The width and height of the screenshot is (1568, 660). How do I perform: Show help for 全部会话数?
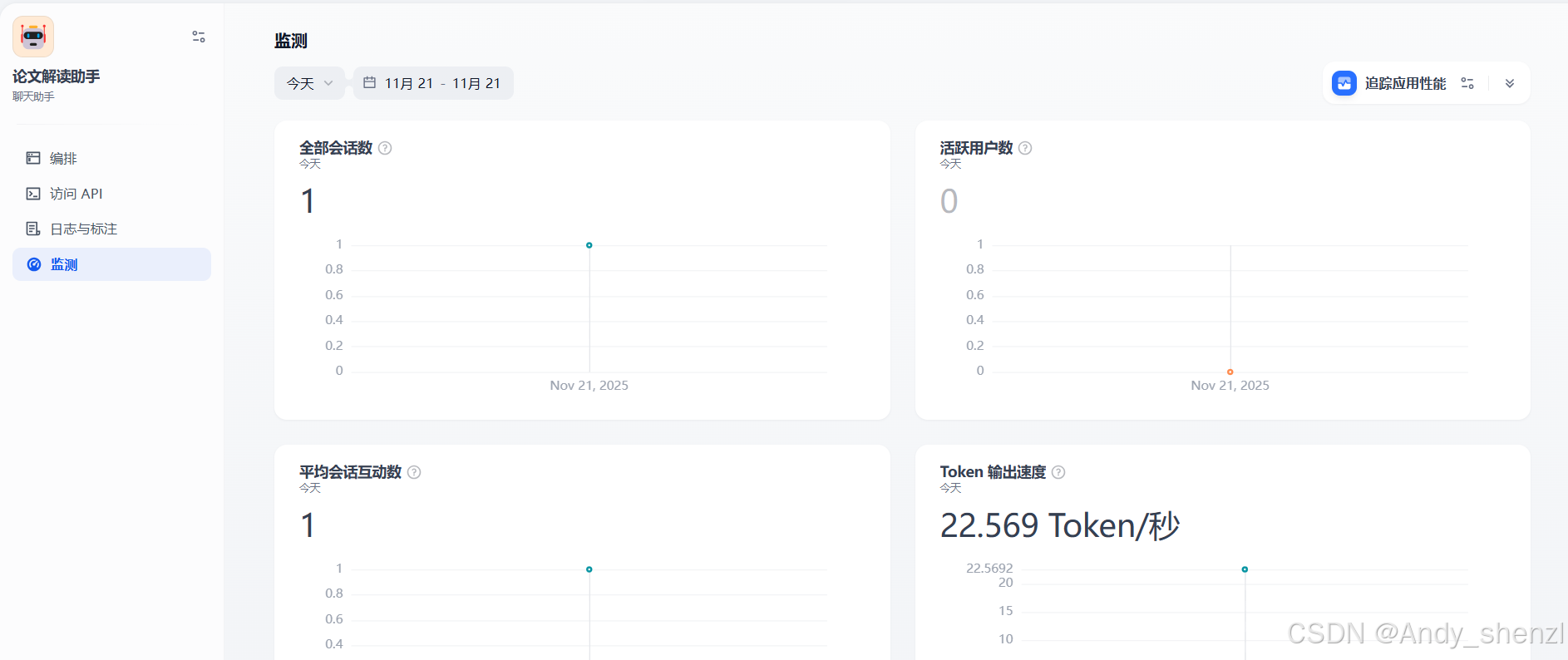pyautogui.click(x=385, y=148)
